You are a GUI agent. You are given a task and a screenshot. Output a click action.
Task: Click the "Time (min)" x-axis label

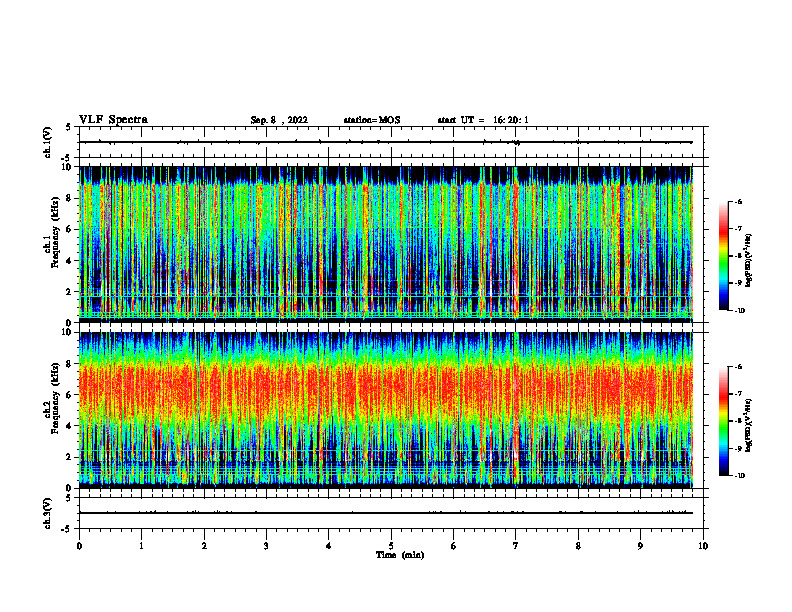pyautogui.click(x=400, y=555)
